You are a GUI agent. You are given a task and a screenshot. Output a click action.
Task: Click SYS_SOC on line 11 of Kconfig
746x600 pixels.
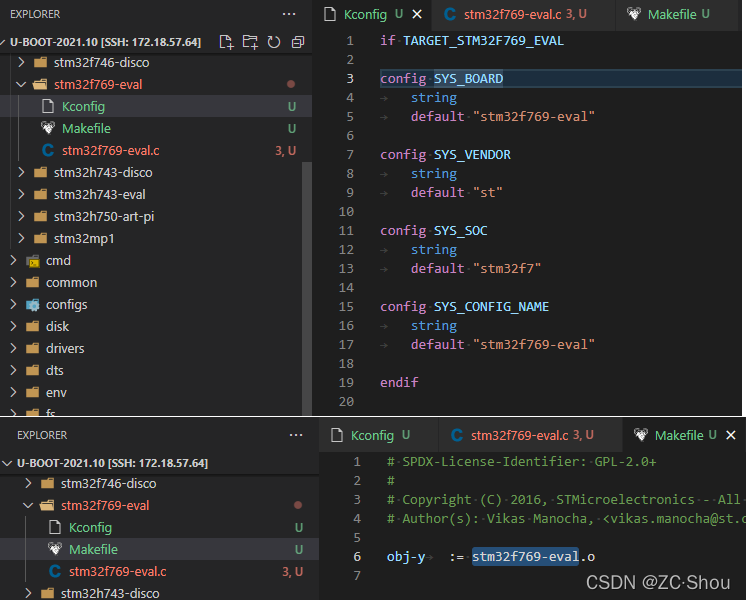point(461,231)
